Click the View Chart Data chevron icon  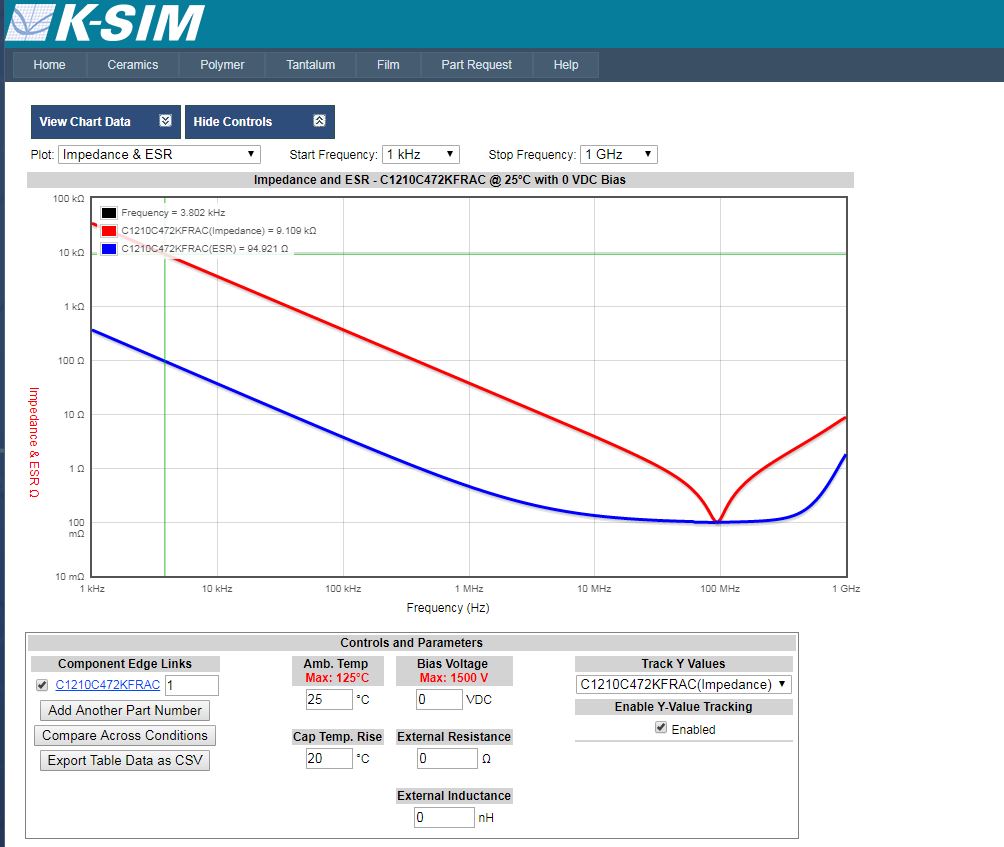pos(165,121)
